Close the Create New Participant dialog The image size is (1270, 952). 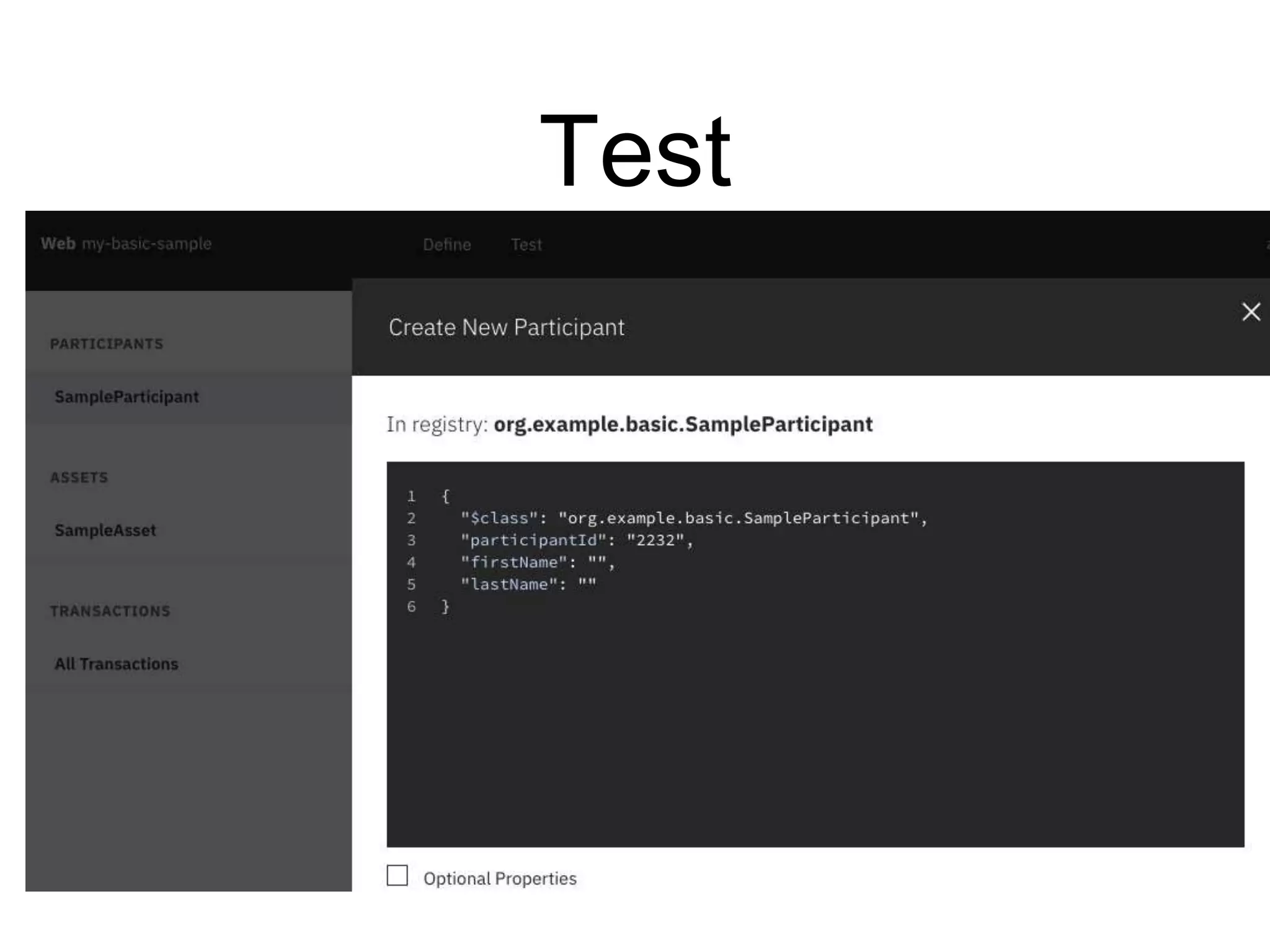(x=1251, y=312)
